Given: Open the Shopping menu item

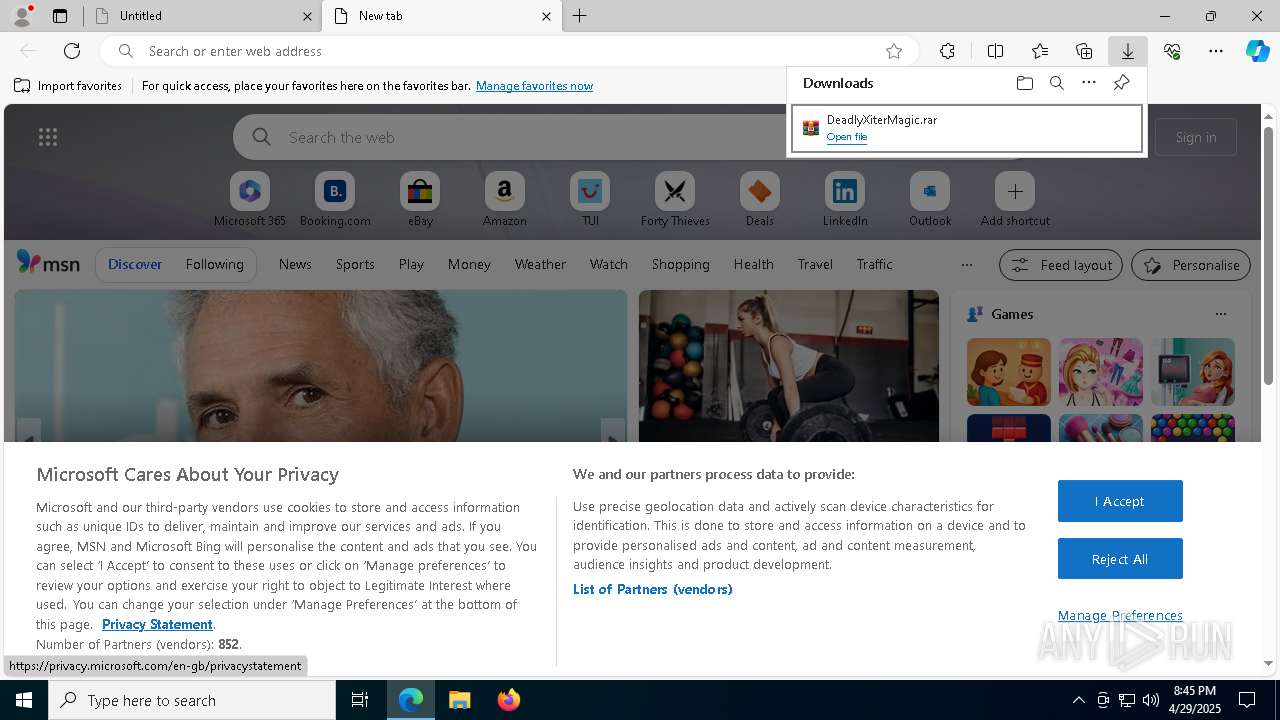Looking at the screenshot, I should pyautogui.click(x=680, y=264).
